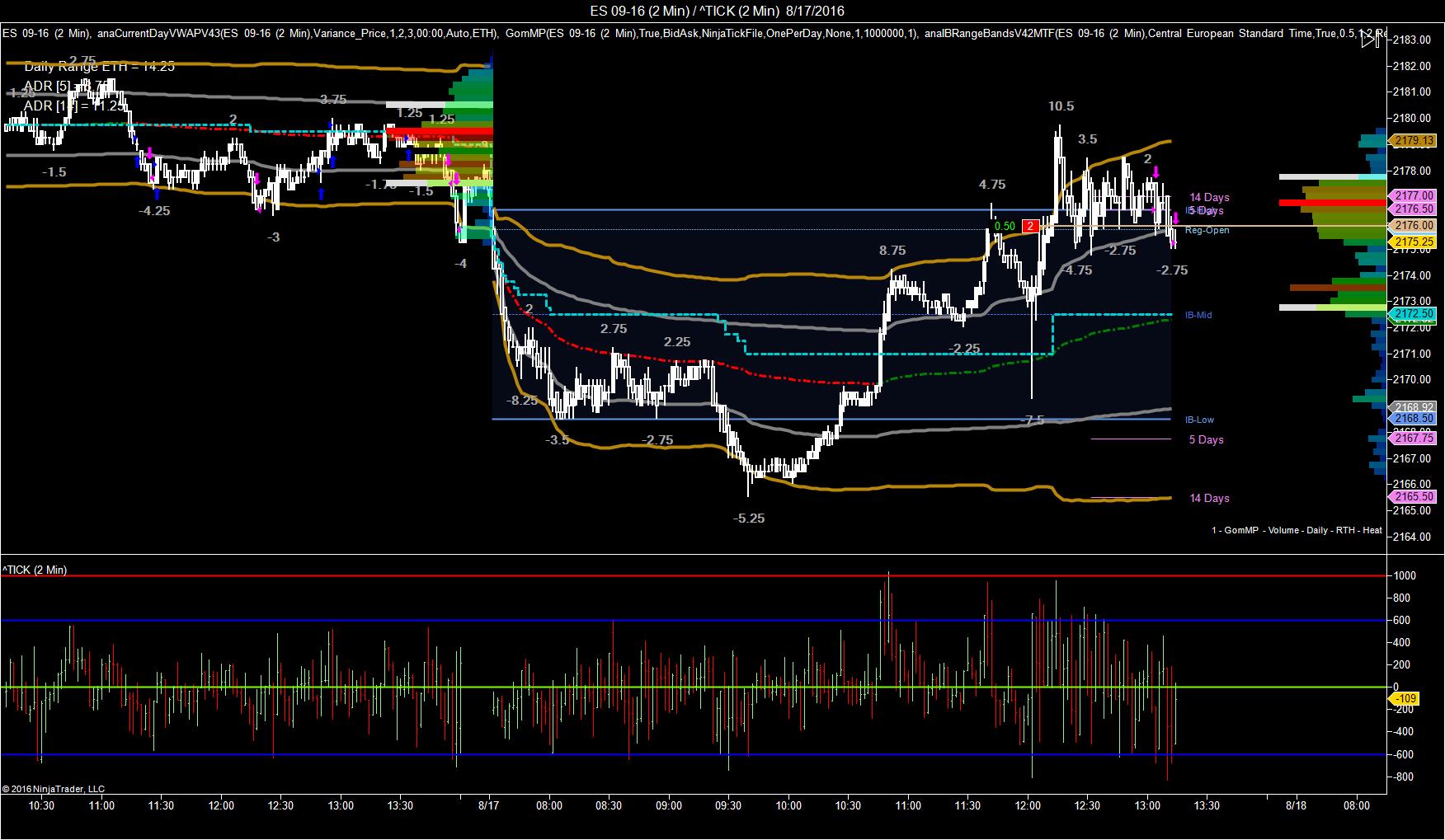Select the 2177.00 price marker
The width and height of the screenshot is (1445, 840).
(1414, 196)
